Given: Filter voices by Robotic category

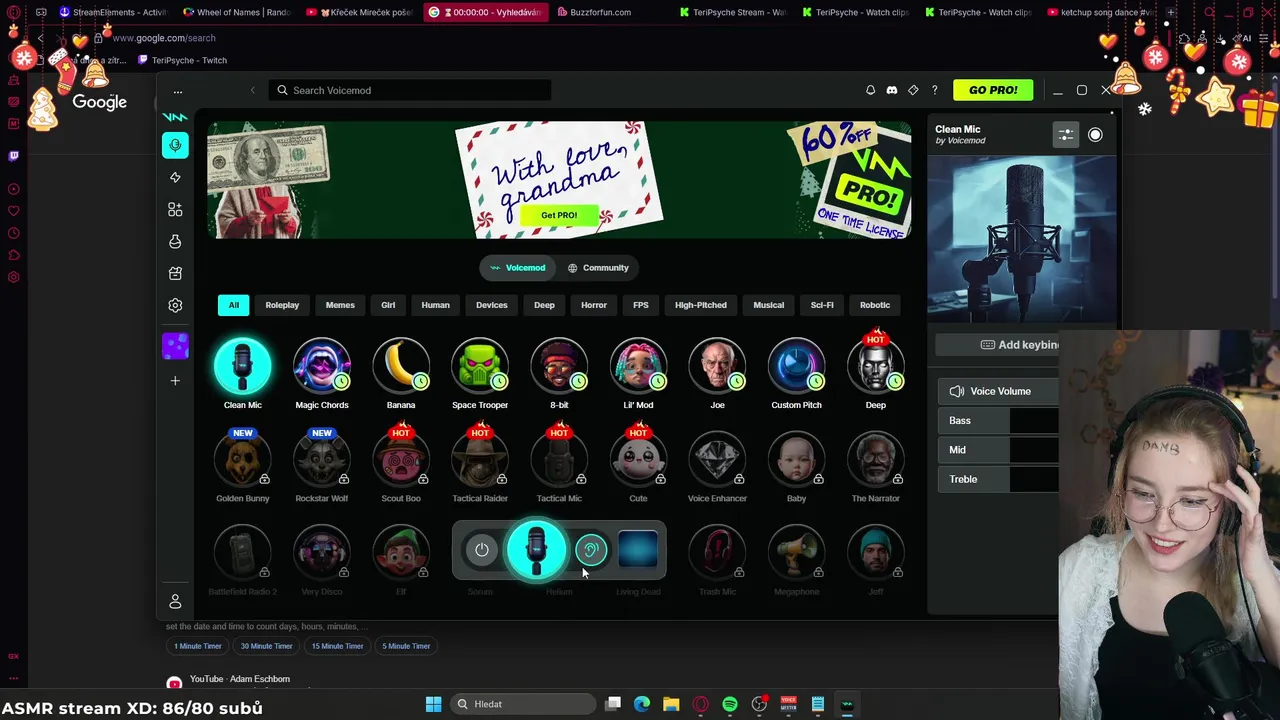Looking at the screenshot, I should [x=875, y=305].
